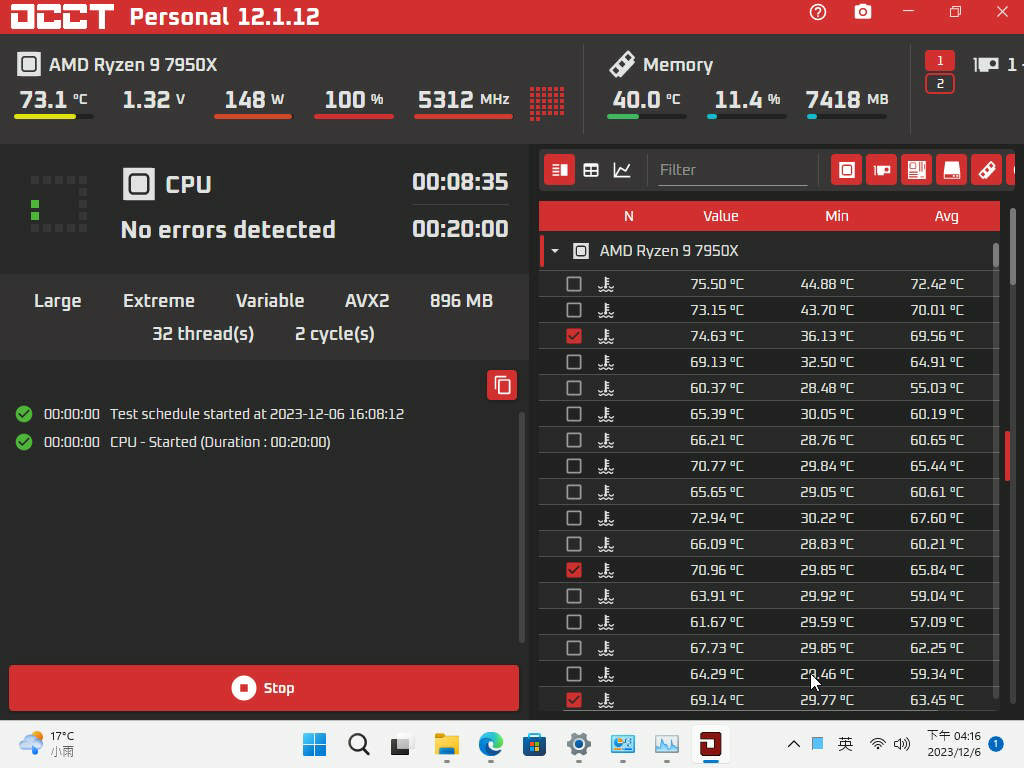Click the 7418 MB memory usage readout
Screen dimensions: 1024x768
(x=847, y=99)
